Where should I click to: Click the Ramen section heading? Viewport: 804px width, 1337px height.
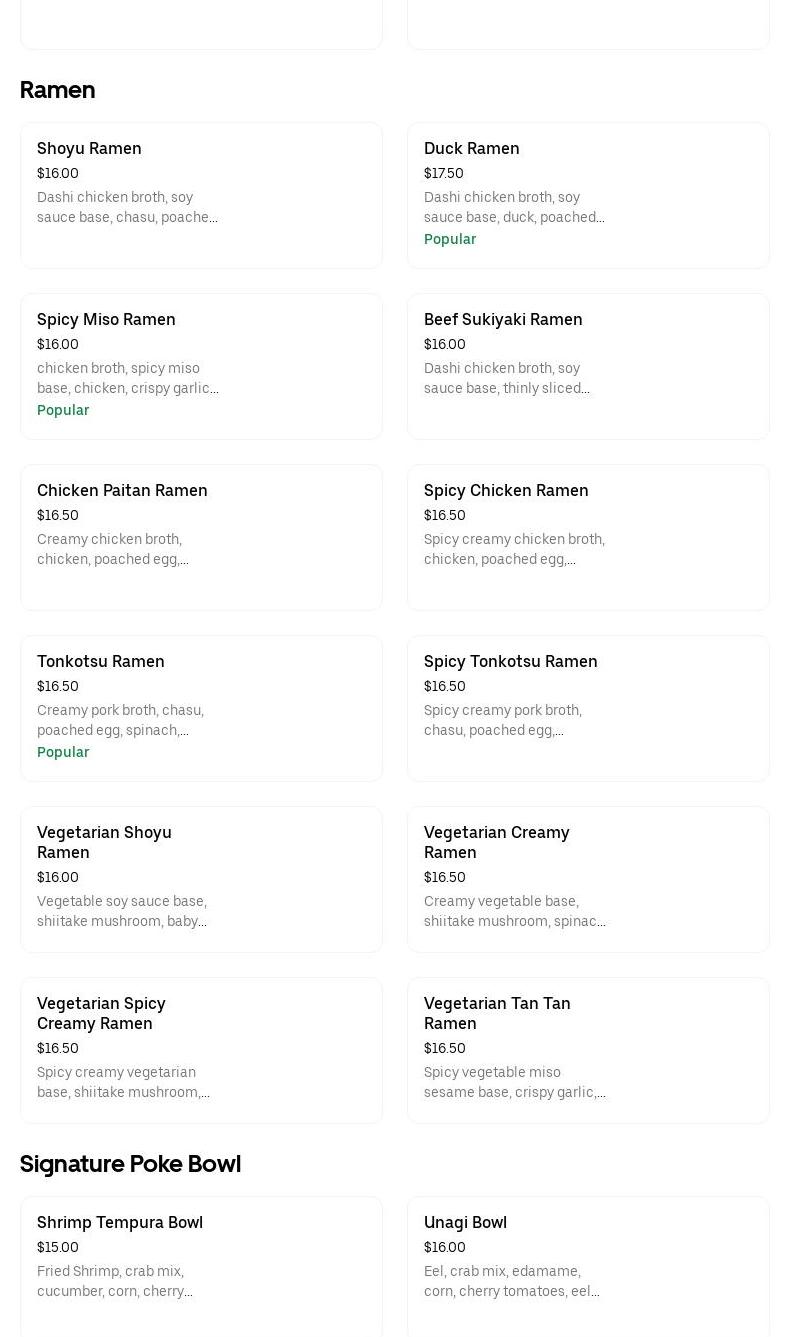(57, 90)
